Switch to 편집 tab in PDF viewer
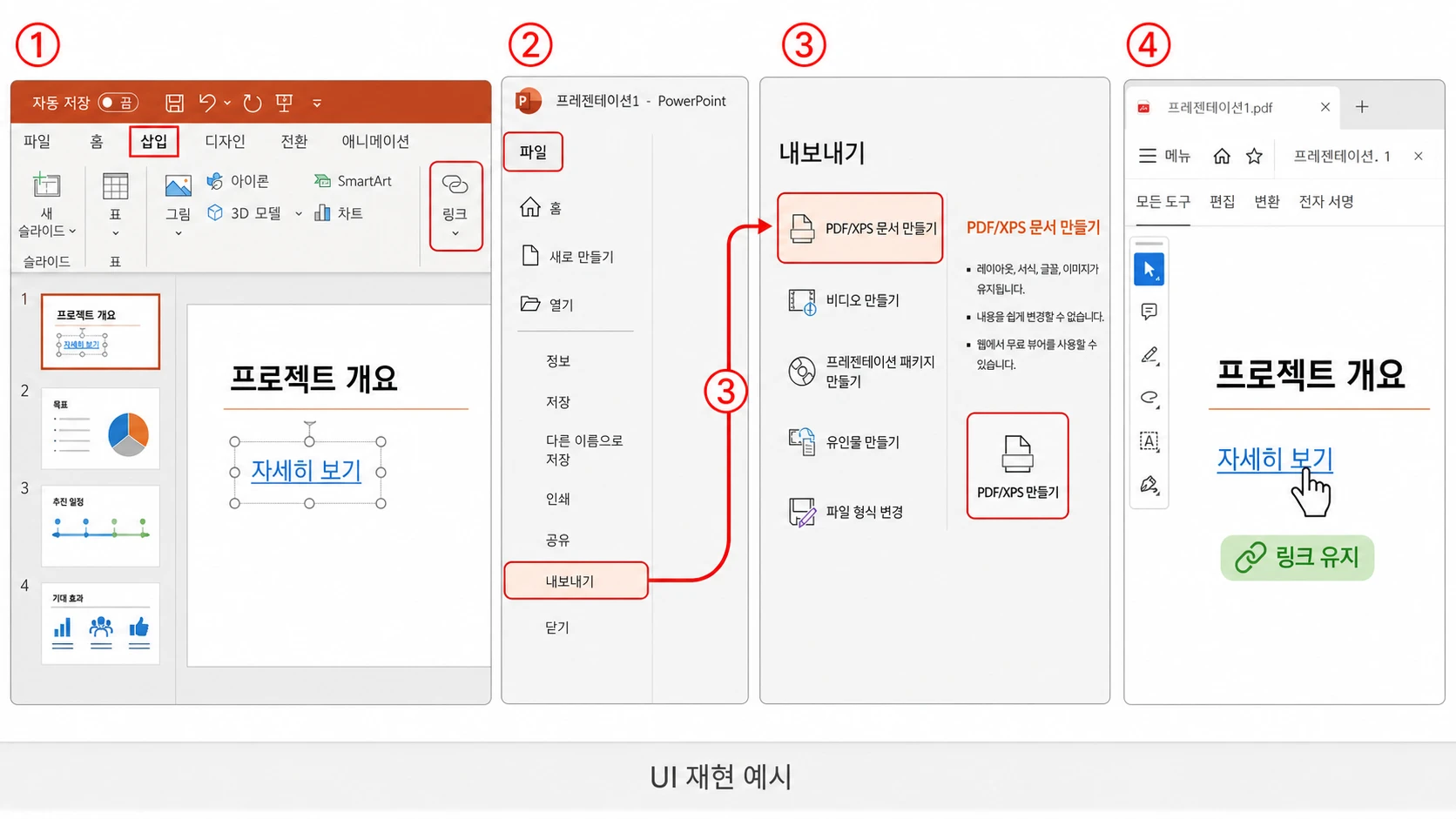Viewport: 1456px width, 819px height. tap(1223, 202)
